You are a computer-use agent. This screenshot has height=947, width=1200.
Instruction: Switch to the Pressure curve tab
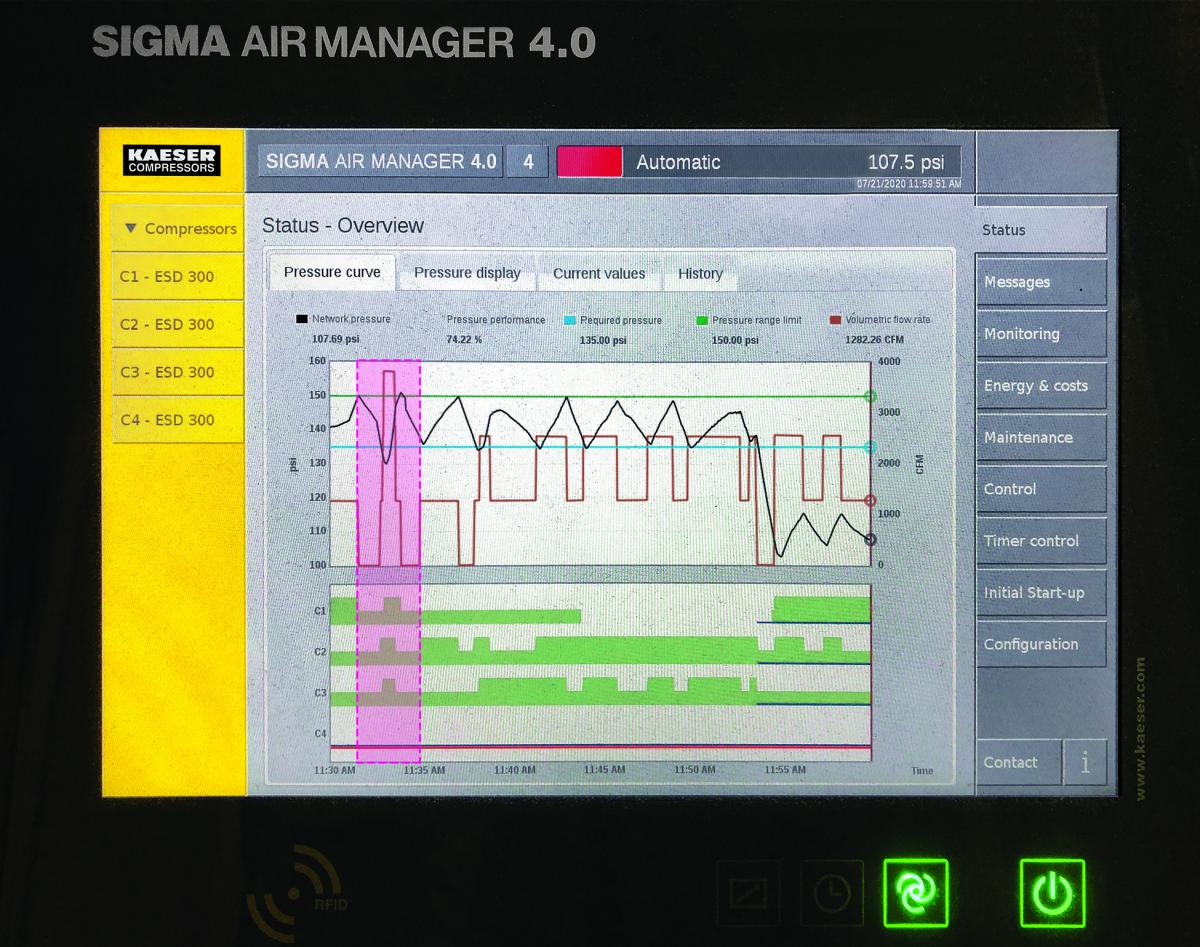point(332,272)
